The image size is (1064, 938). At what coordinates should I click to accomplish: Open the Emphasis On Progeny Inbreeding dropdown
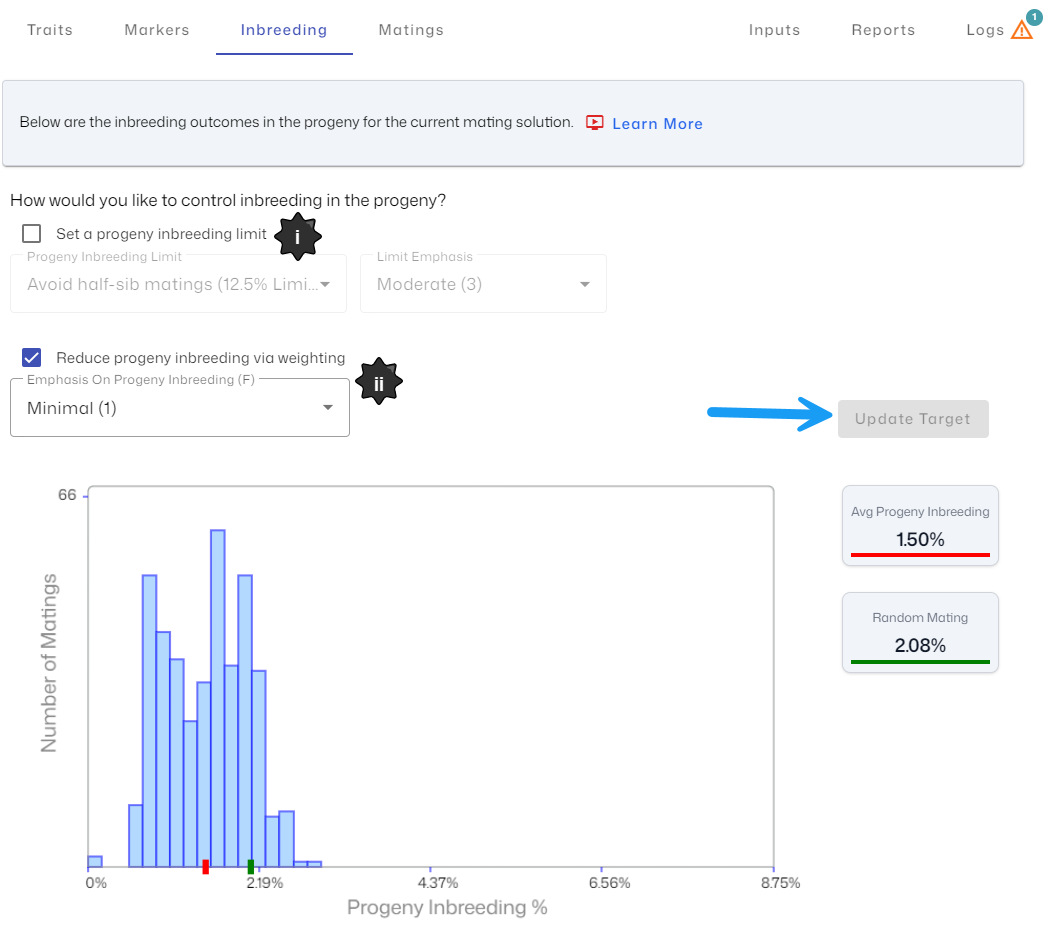(180, 408)
